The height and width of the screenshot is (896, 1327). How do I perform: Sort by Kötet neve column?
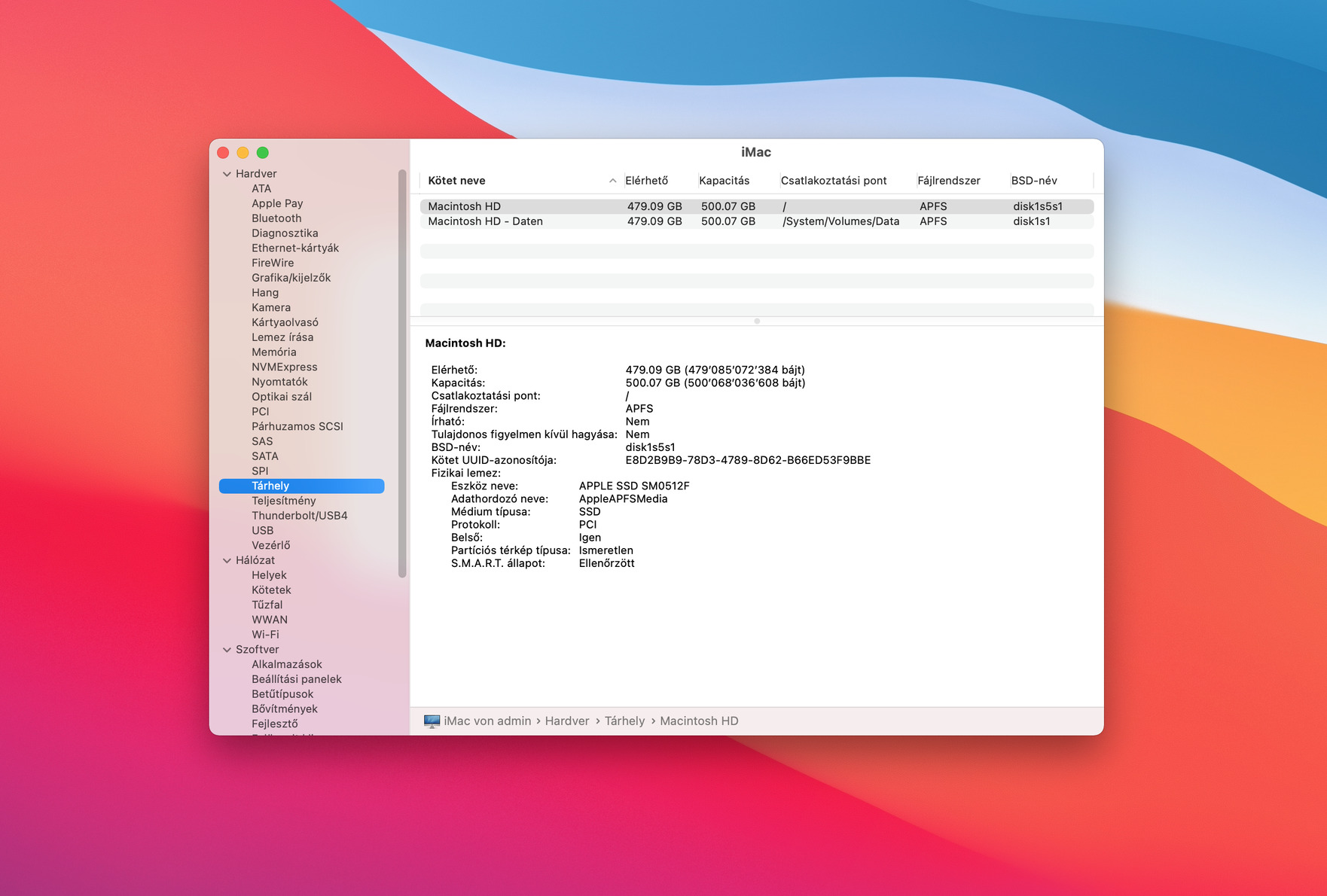coord(521,181)
